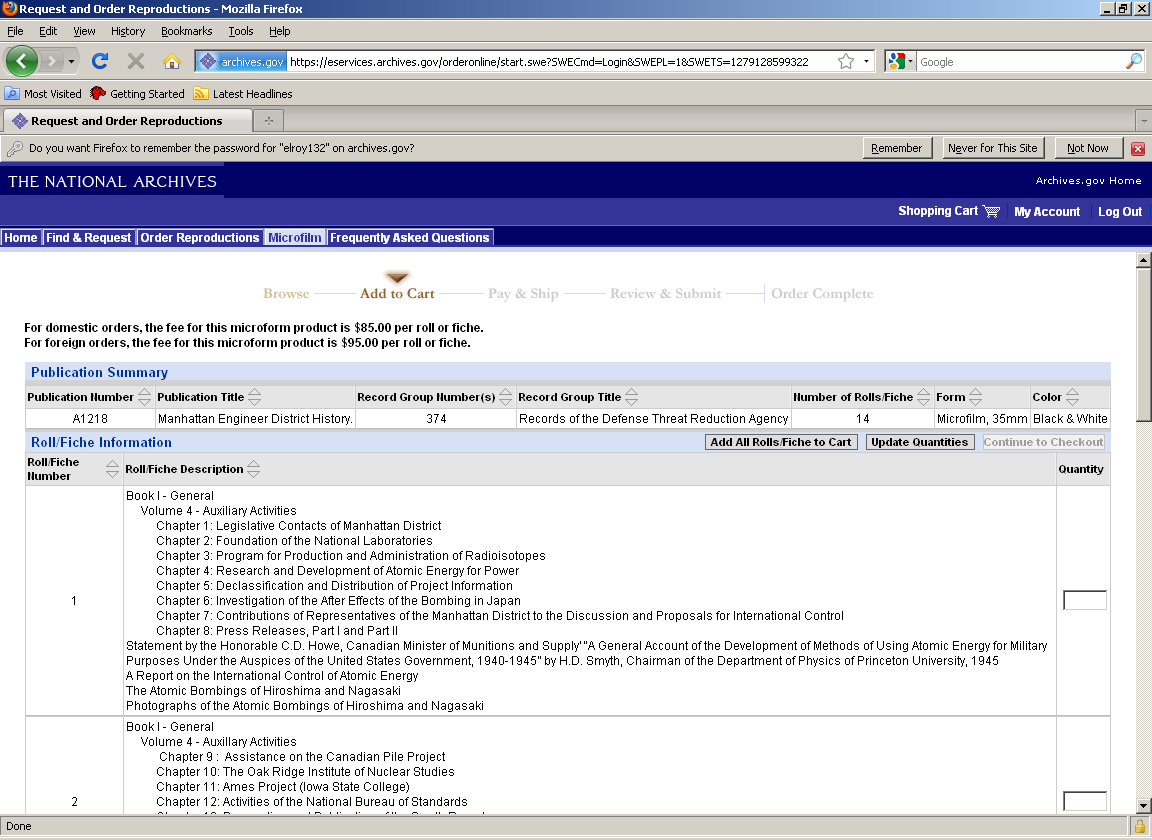Click Never for This Site button
1152x840 pixels.
(x=993, y=148)
